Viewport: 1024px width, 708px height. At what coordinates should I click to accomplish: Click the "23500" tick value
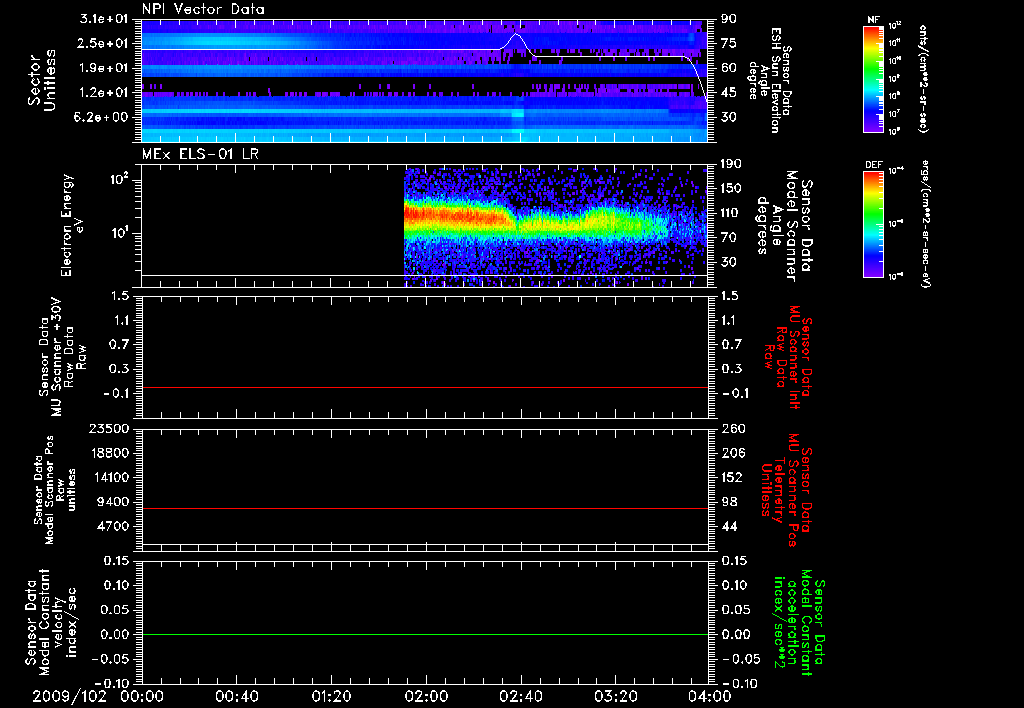(108, 428)
